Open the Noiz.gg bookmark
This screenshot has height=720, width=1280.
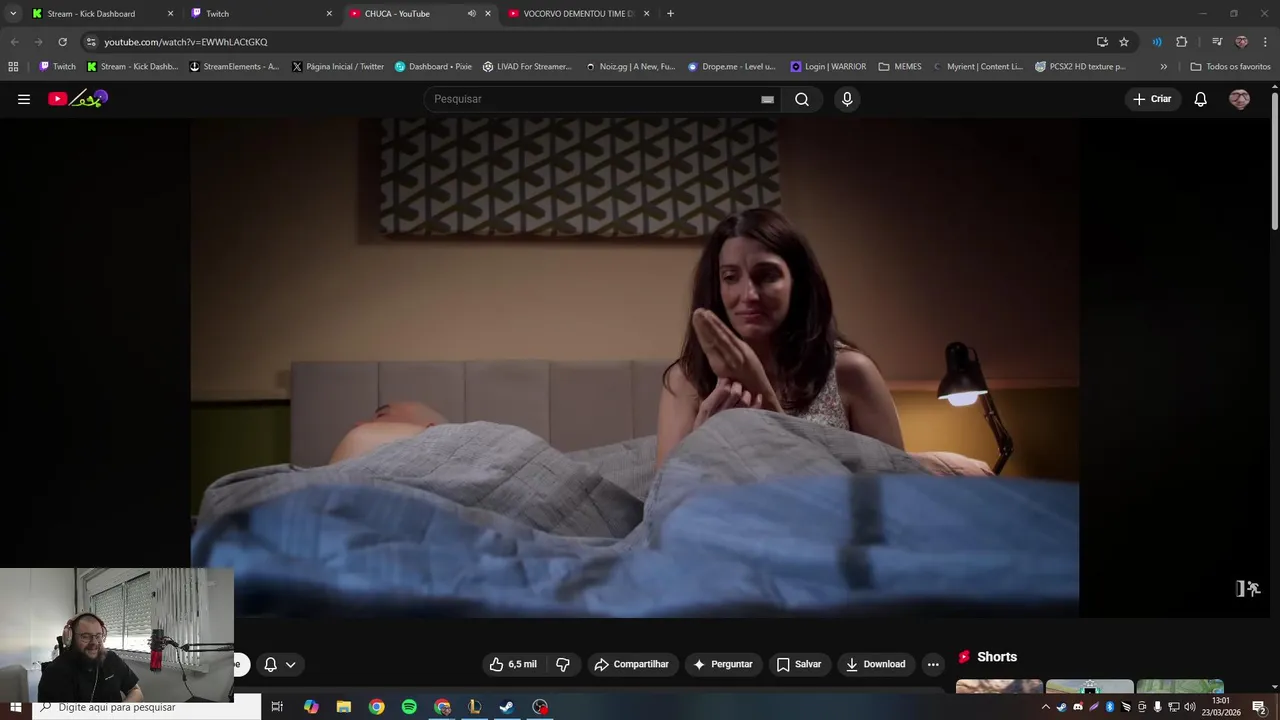click(630, 67)
